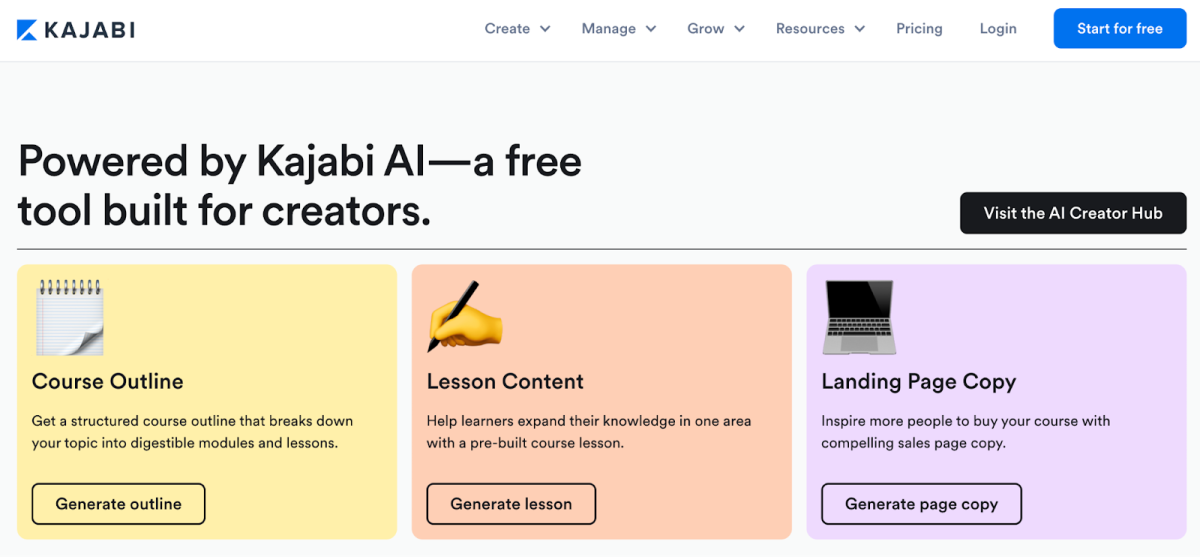Select Generate page copy button
1200x557 pixels.
pos(921,504)
